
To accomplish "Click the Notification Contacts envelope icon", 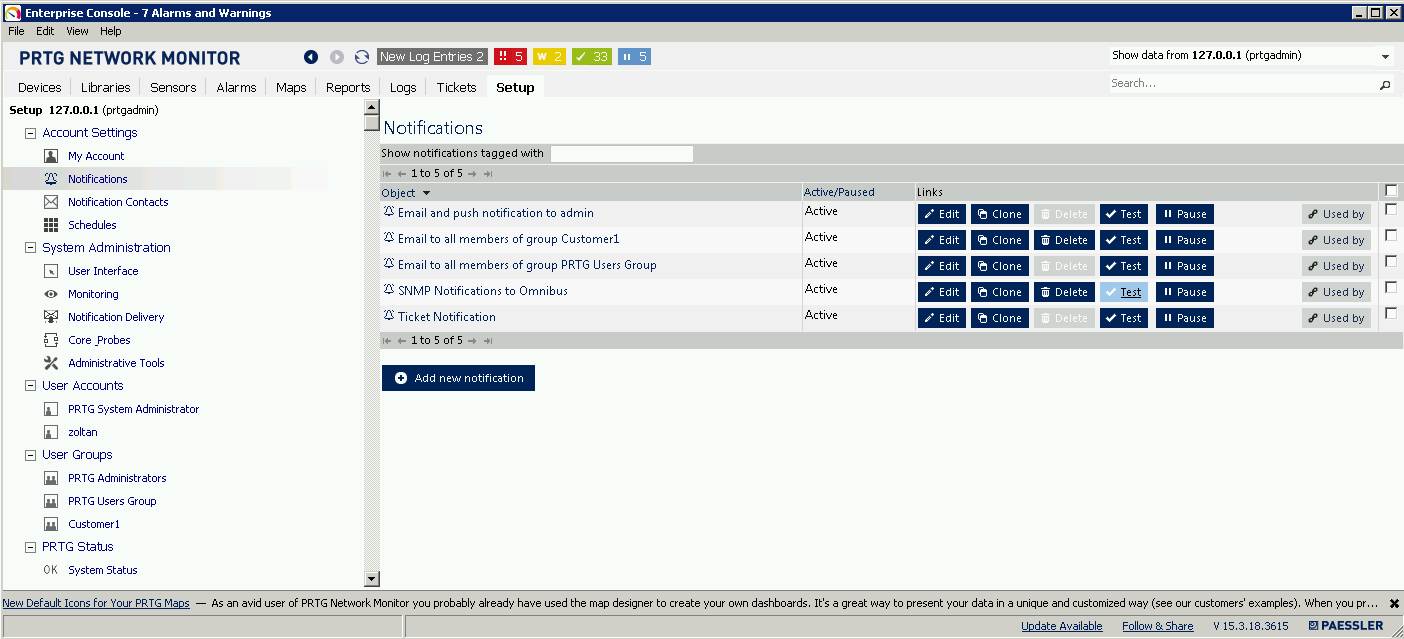I will tap(51, 202).
